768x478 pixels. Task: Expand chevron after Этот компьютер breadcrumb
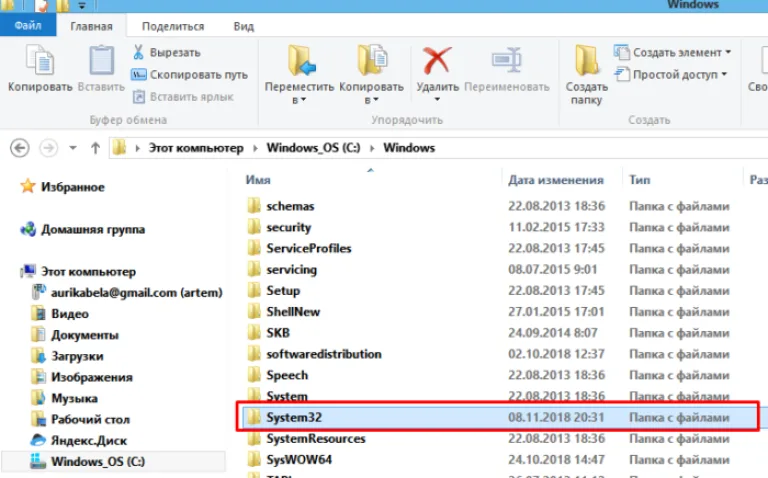(255, 148)
